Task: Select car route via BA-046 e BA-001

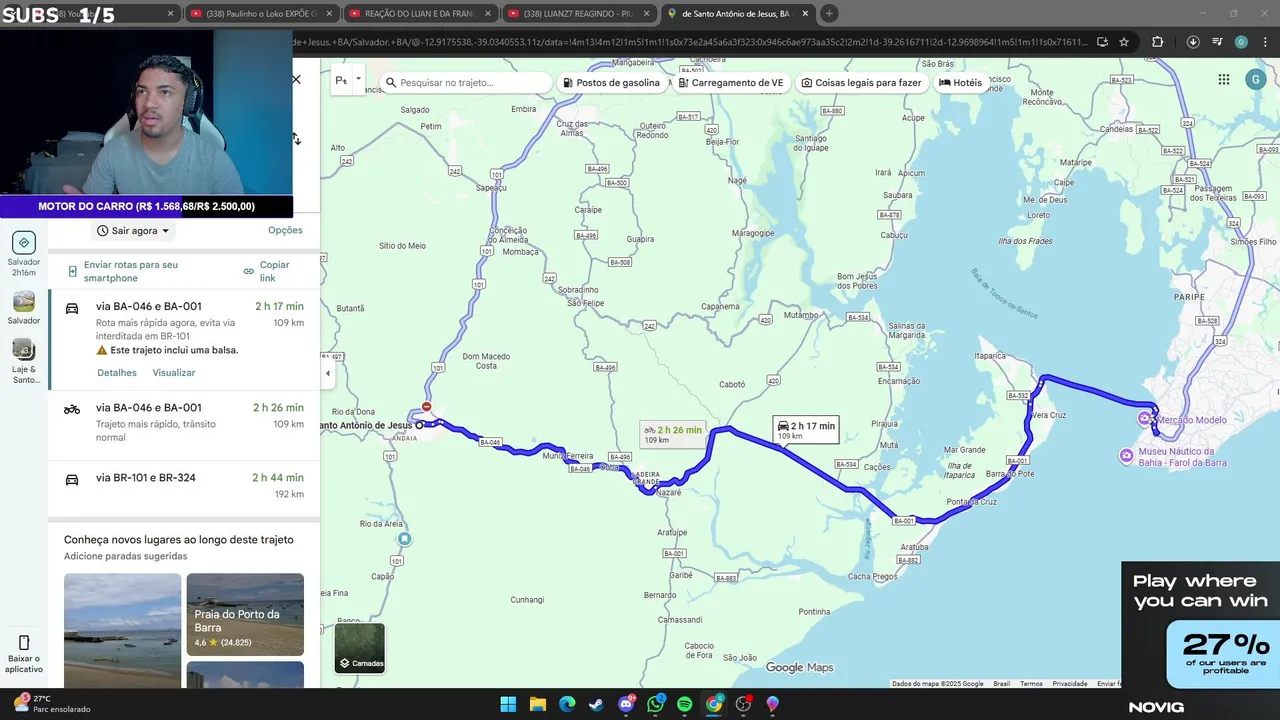Action: pyautogui.click(x=184, y=339)
